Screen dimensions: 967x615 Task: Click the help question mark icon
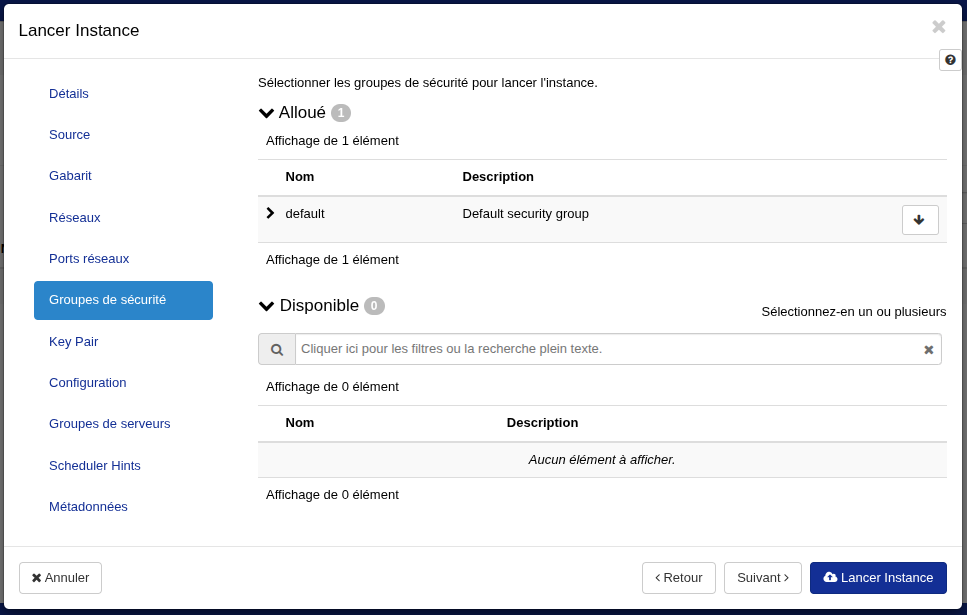[x=950, y=60]
